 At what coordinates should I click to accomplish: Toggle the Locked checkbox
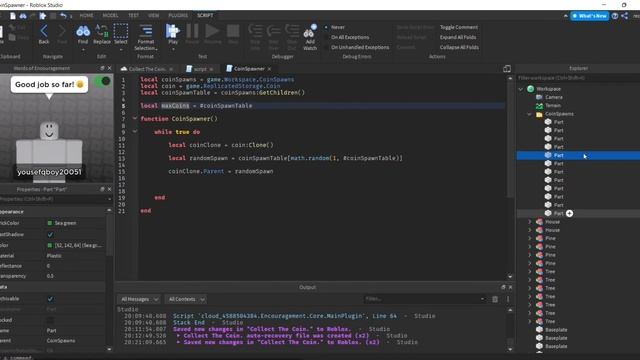50,320
